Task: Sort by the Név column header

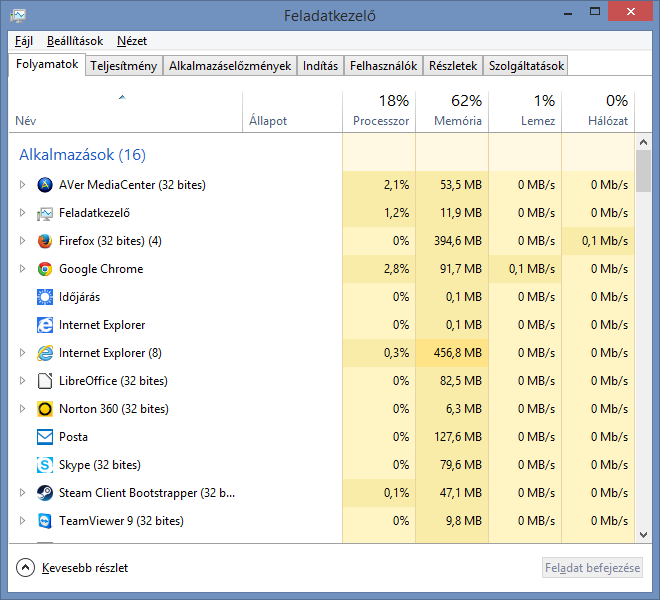Action: [125, 112]
